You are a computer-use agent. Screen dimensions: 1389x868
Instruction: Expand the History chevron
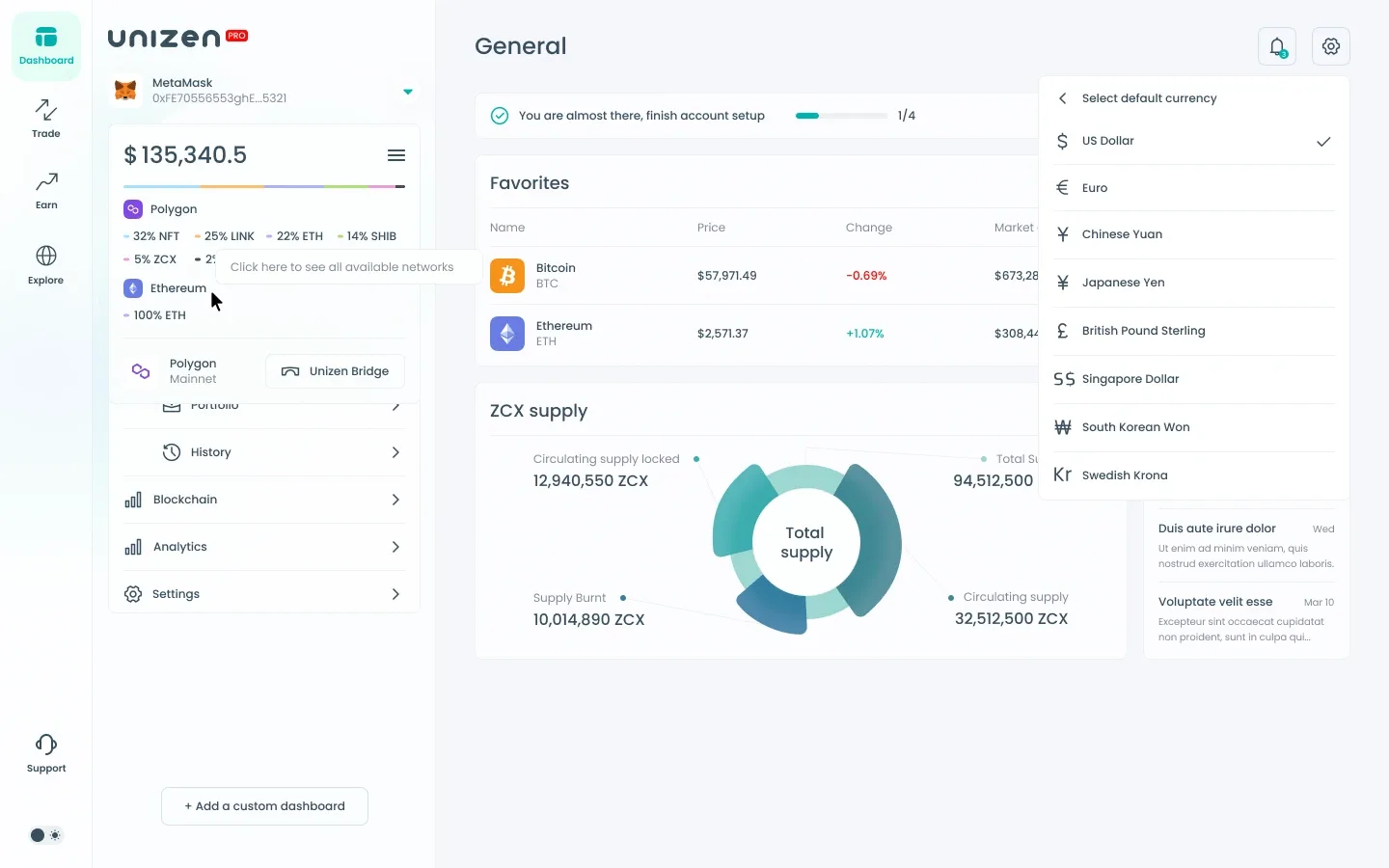[395, 452]
